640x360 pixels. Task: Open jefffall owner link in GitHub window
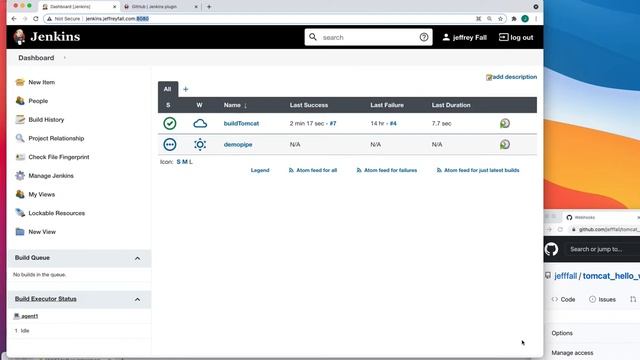coord(565,276)
